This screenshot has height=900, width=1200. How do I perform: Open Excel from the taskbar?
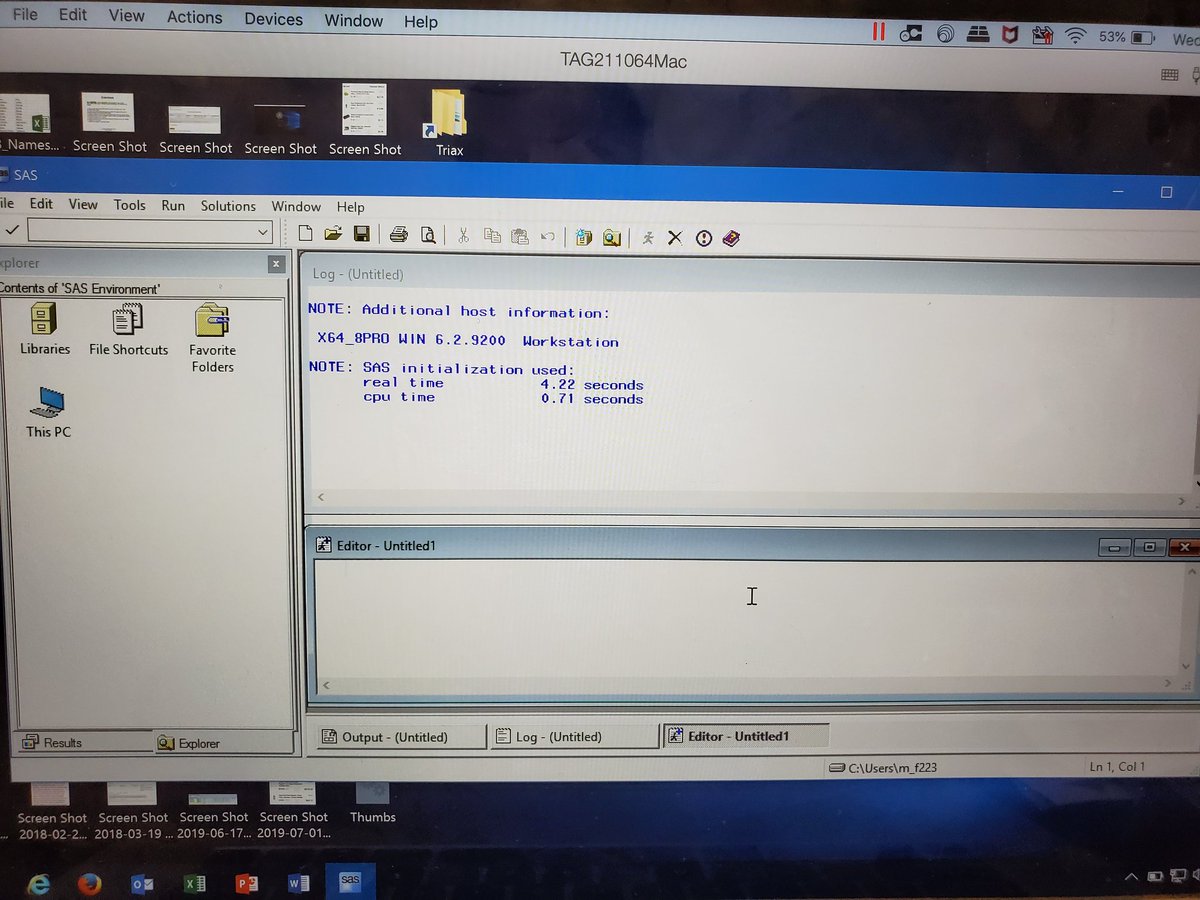pos(194,884)
